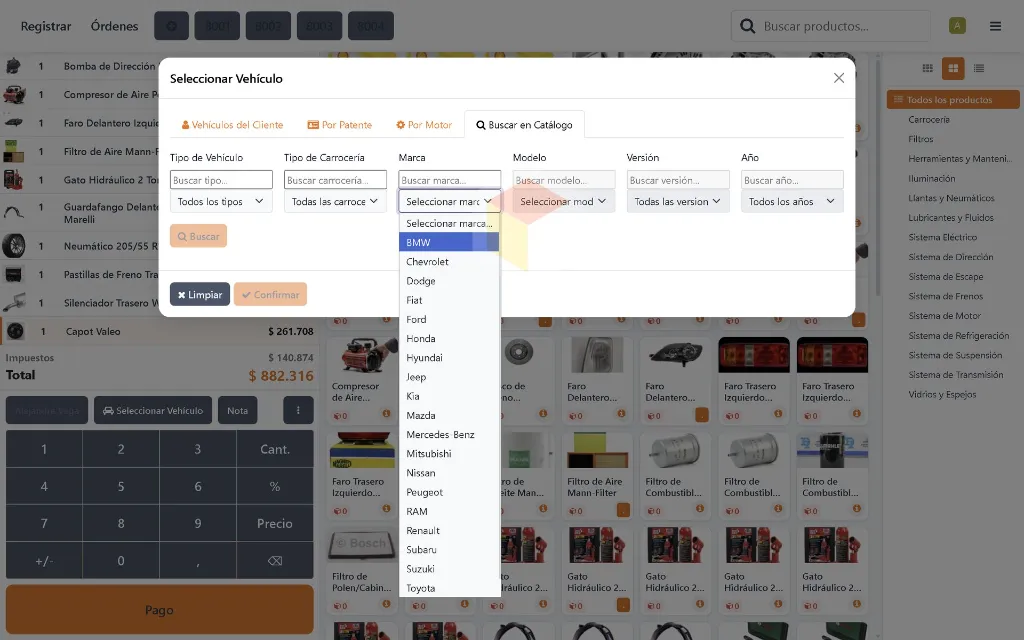
Task: Select Lubricantes y Fluidos category
Action: (950, 217)
